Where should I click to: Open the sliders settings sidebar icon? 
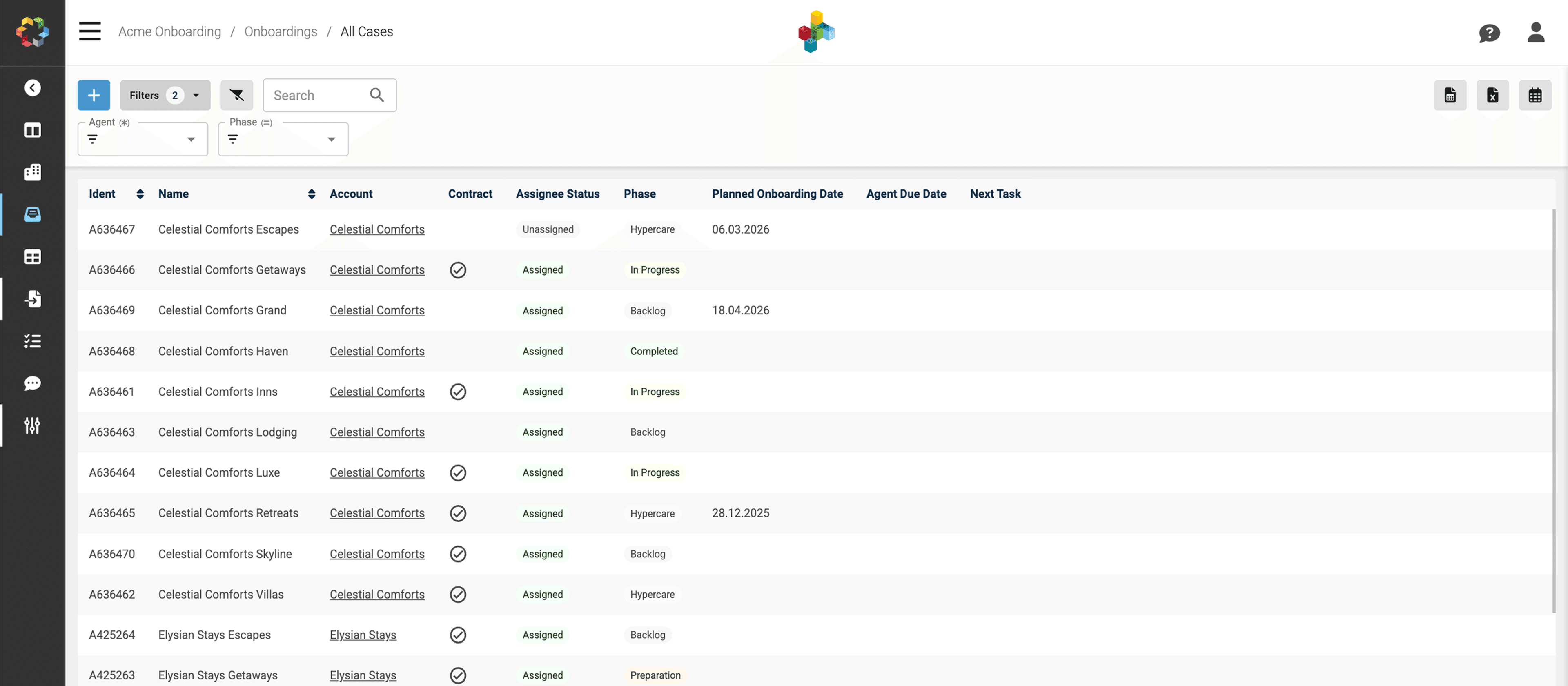[32, 425]
